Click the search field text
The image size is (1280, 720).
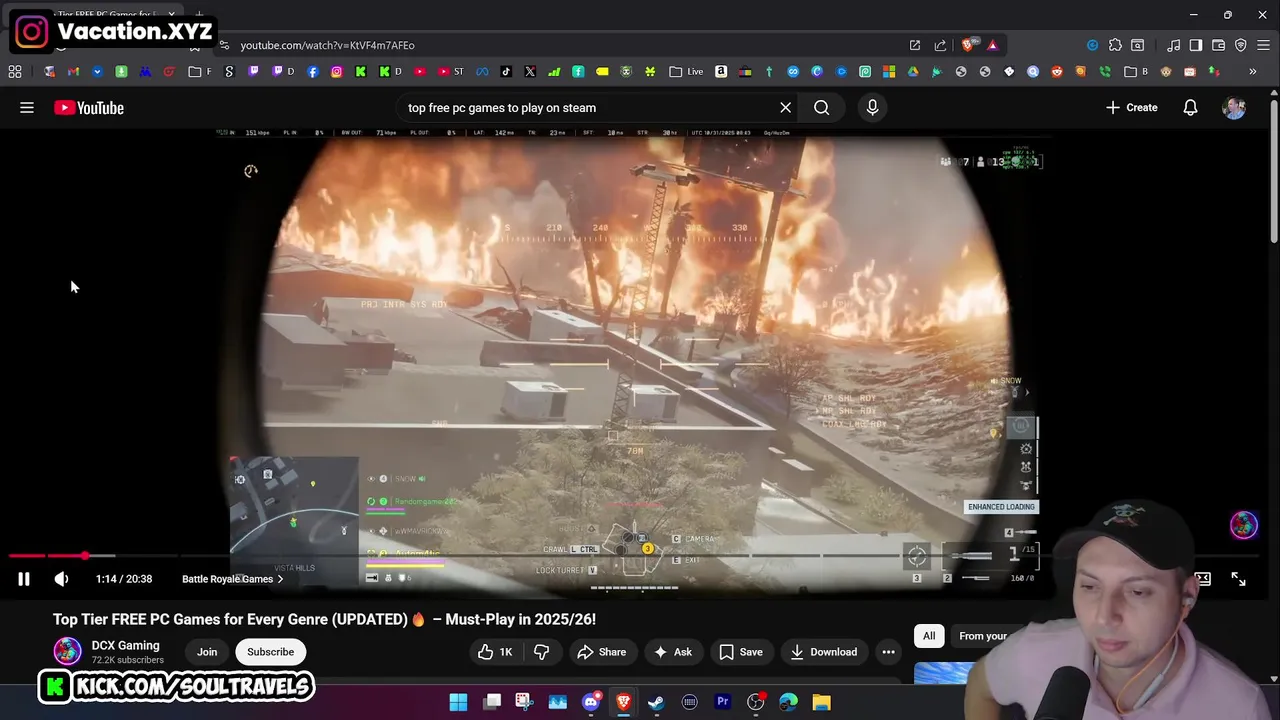point(502,108)
